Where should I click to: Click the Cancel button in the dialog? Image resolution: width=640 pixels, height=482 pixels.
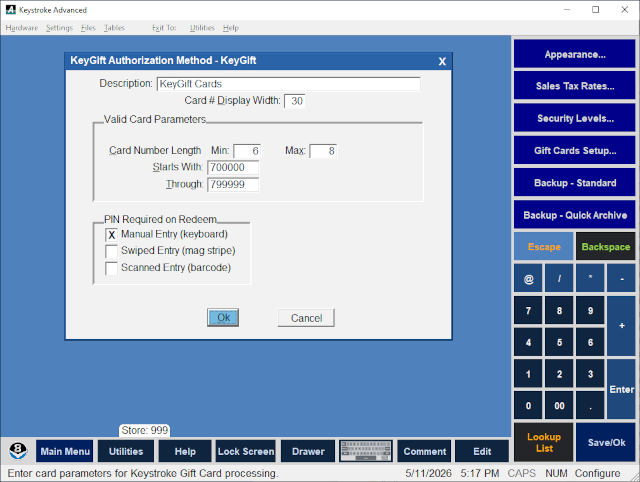pos(306,318)
